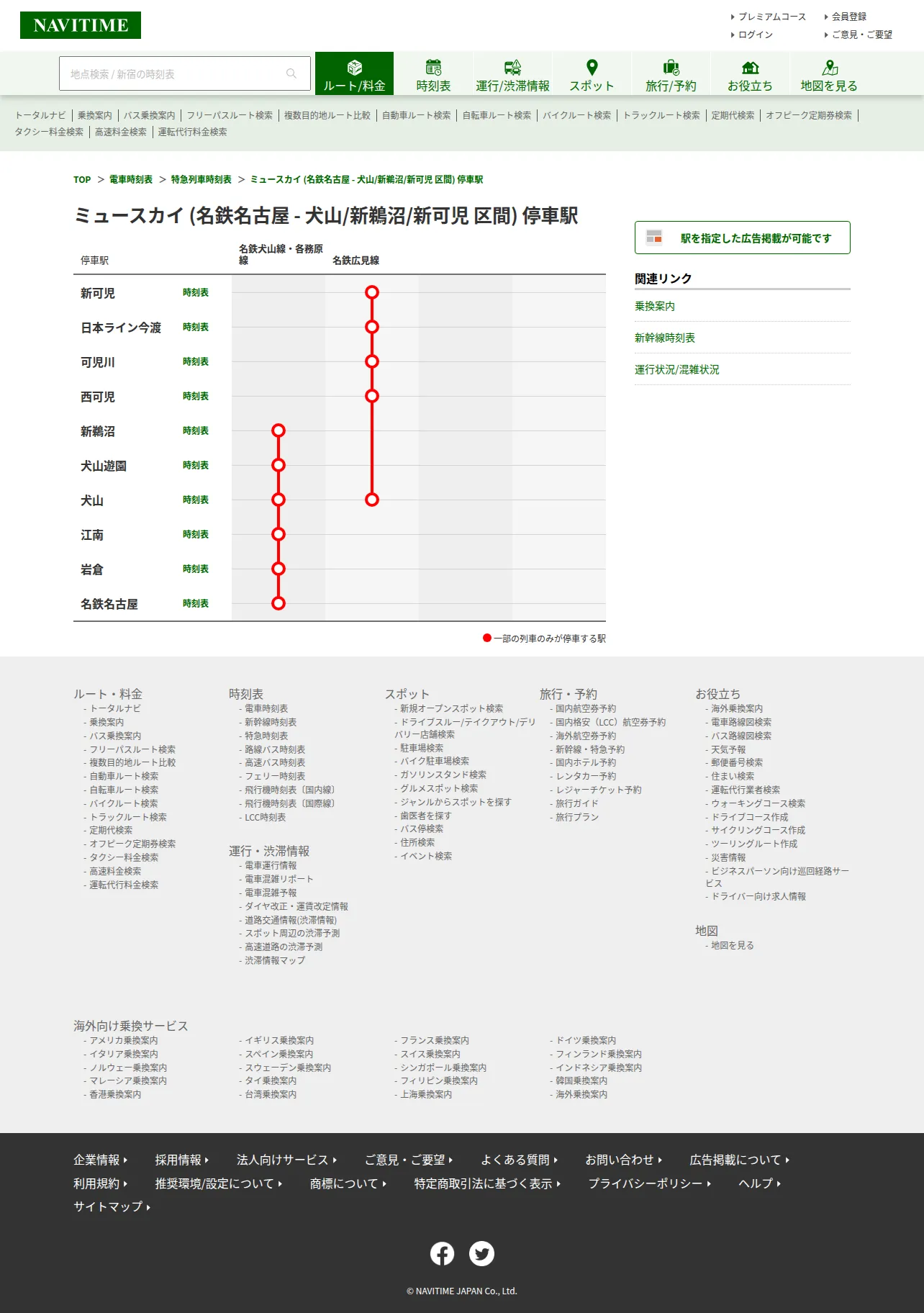Click the スポット pin icon
This screenshot has height=1313, width=924.
tap(592, 68)
